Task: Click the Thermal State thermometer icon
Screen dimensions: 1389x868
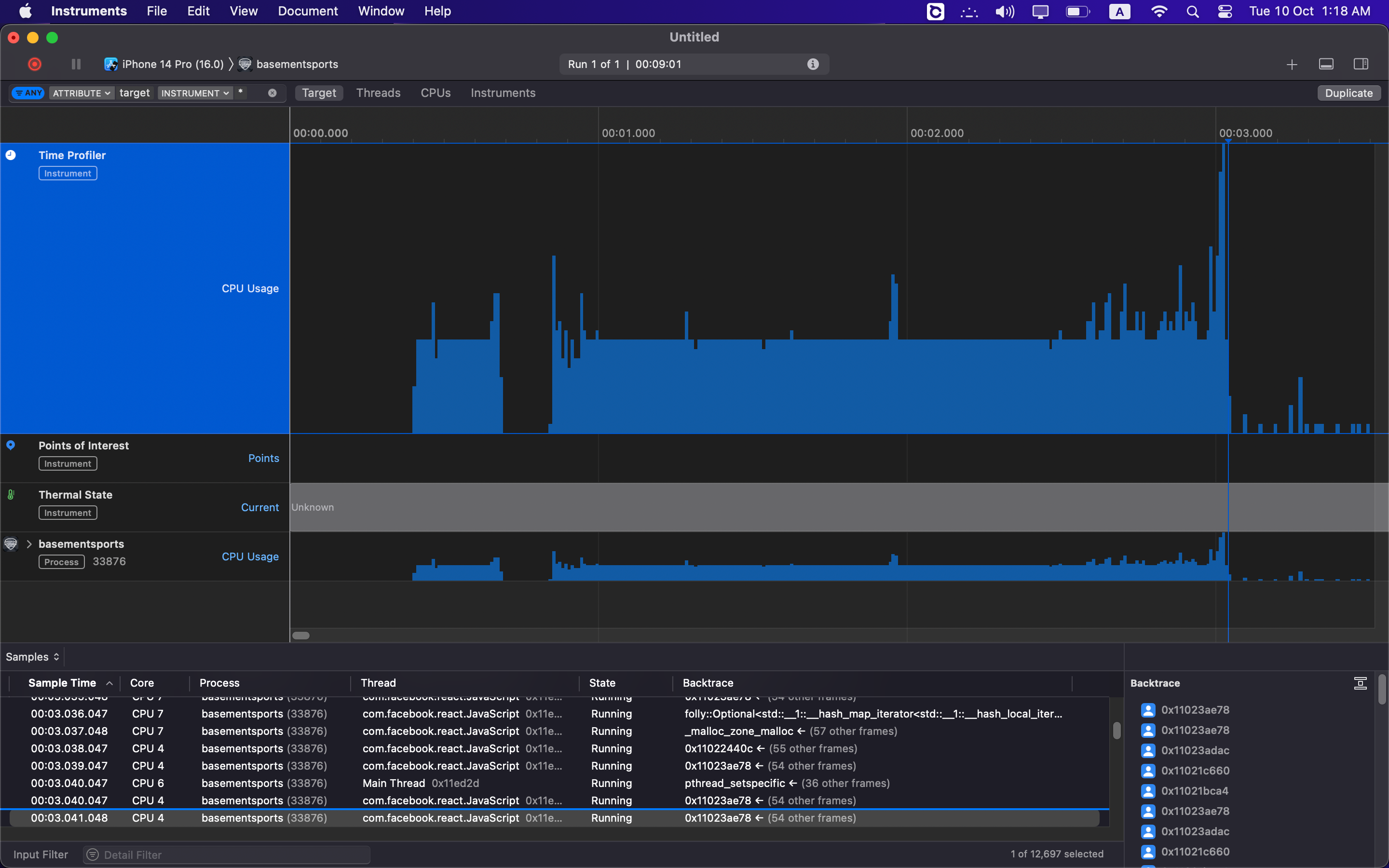Action: (x=11, y=494)
